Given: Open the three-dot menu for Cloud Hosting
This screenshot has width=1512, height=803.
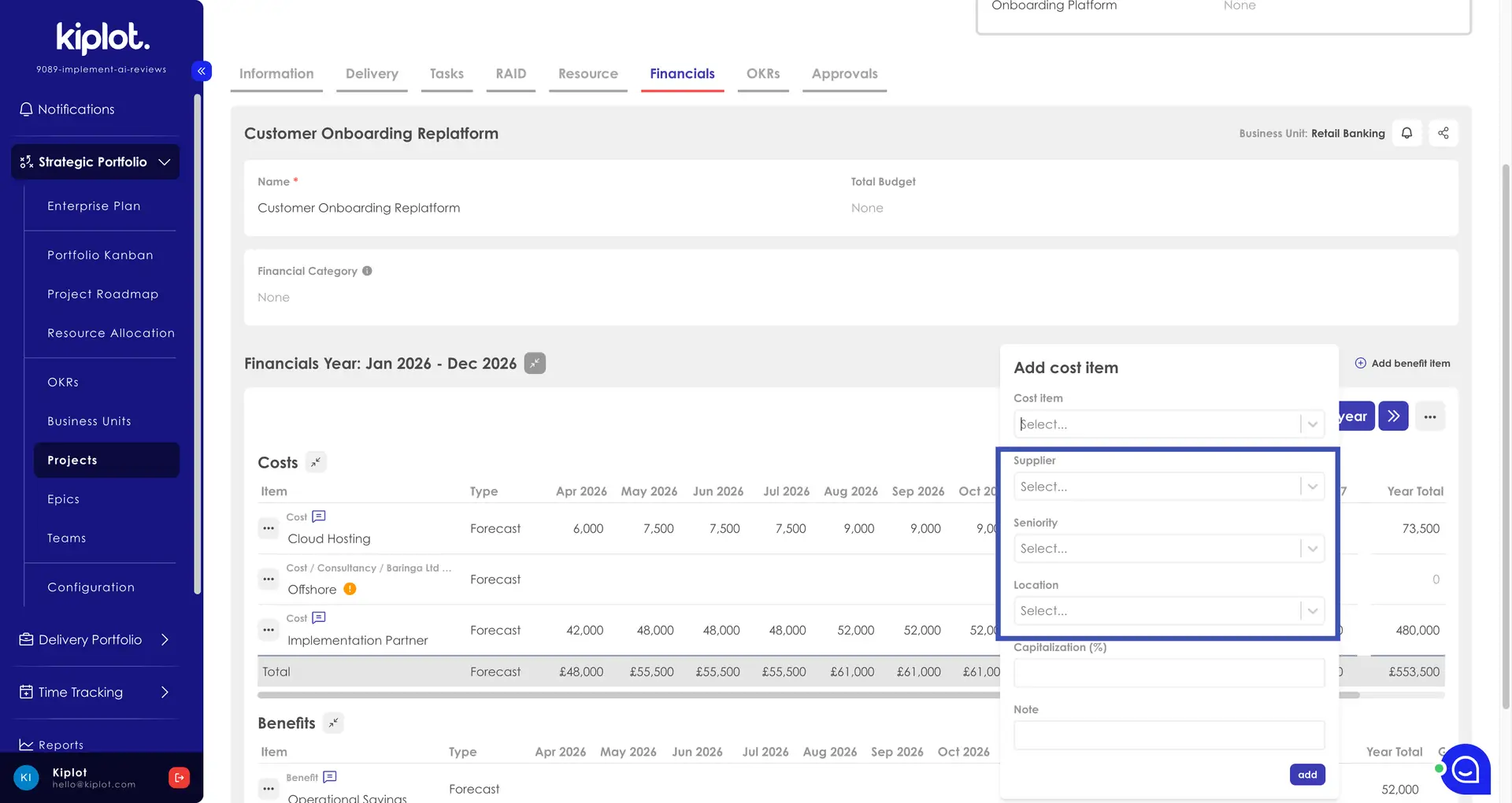Looking at the screenshot, I should [269, 528].
